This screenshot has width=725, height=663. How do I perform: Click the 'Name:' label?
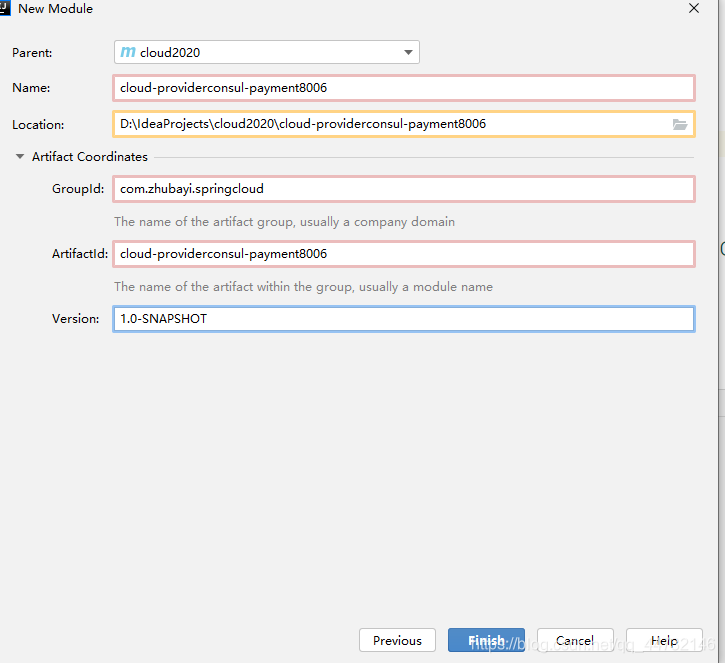tap(31, 88)
